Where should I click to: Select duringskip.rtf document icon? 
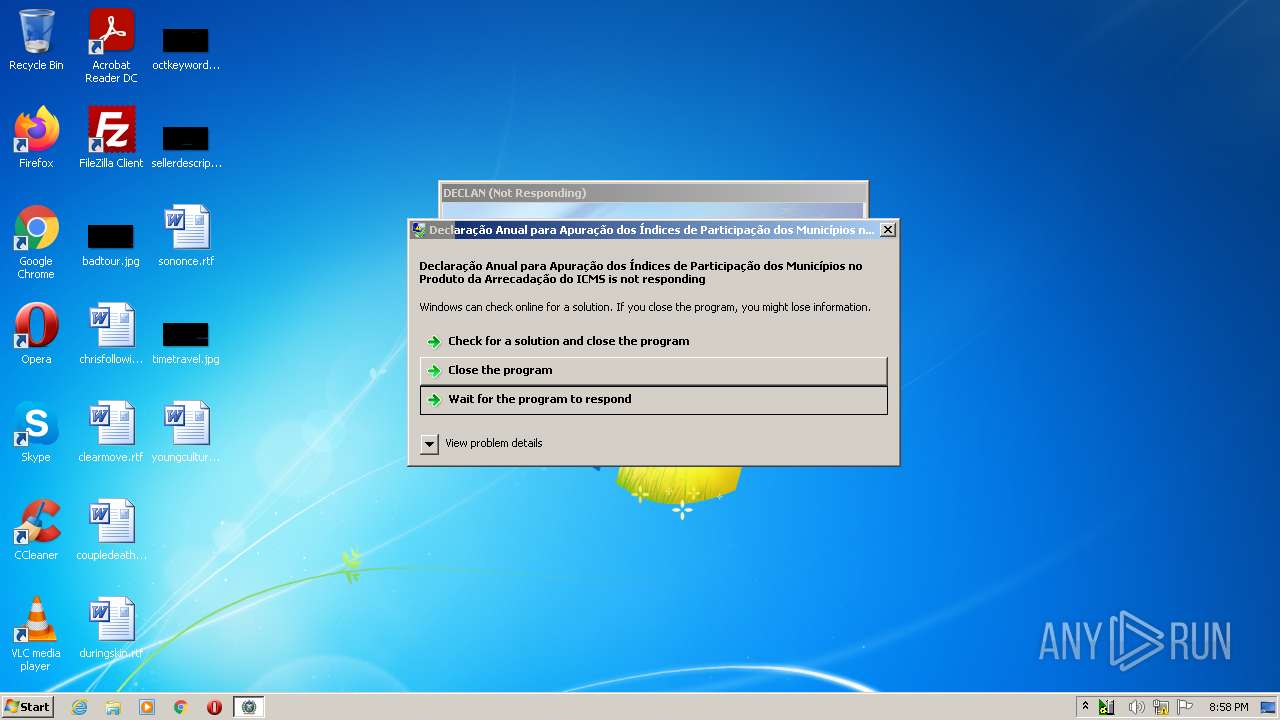(111, 628)
